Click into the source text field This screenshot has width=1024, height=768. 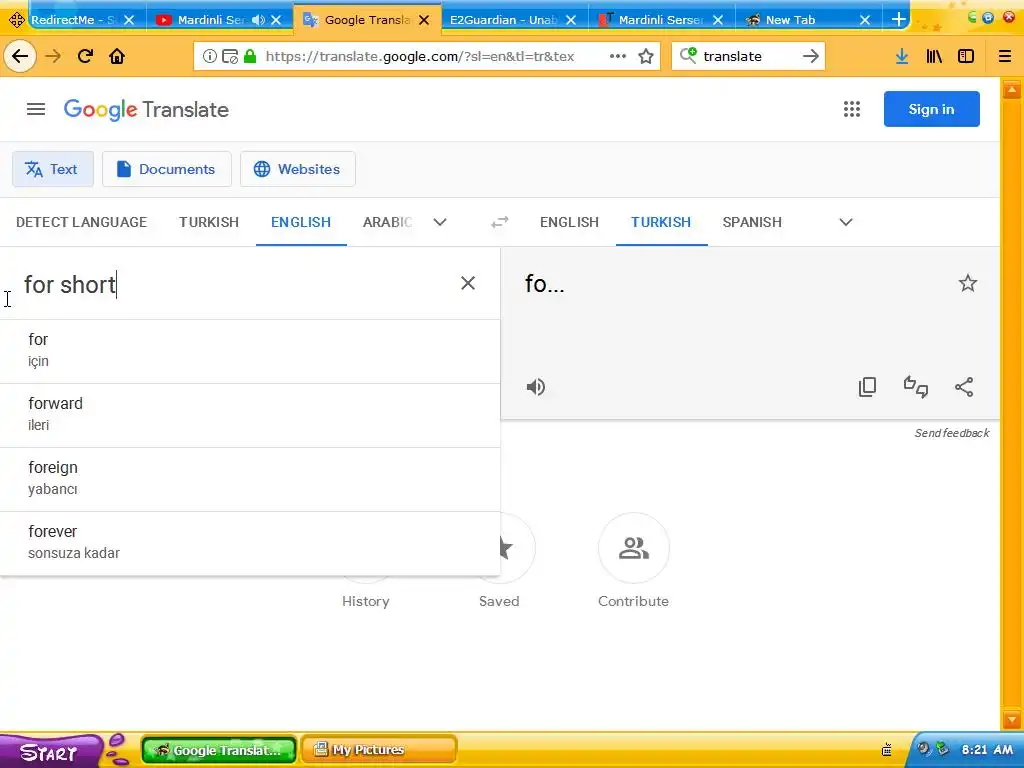[x=235, y=285]
